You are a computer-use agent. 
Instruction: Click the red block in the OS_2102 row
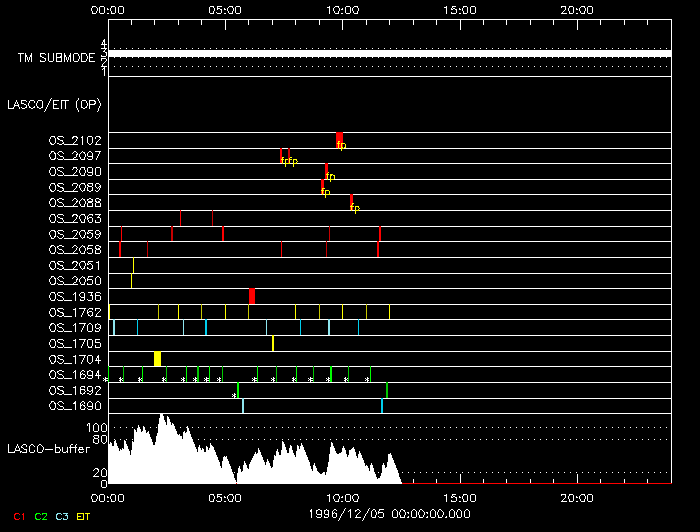340,138
